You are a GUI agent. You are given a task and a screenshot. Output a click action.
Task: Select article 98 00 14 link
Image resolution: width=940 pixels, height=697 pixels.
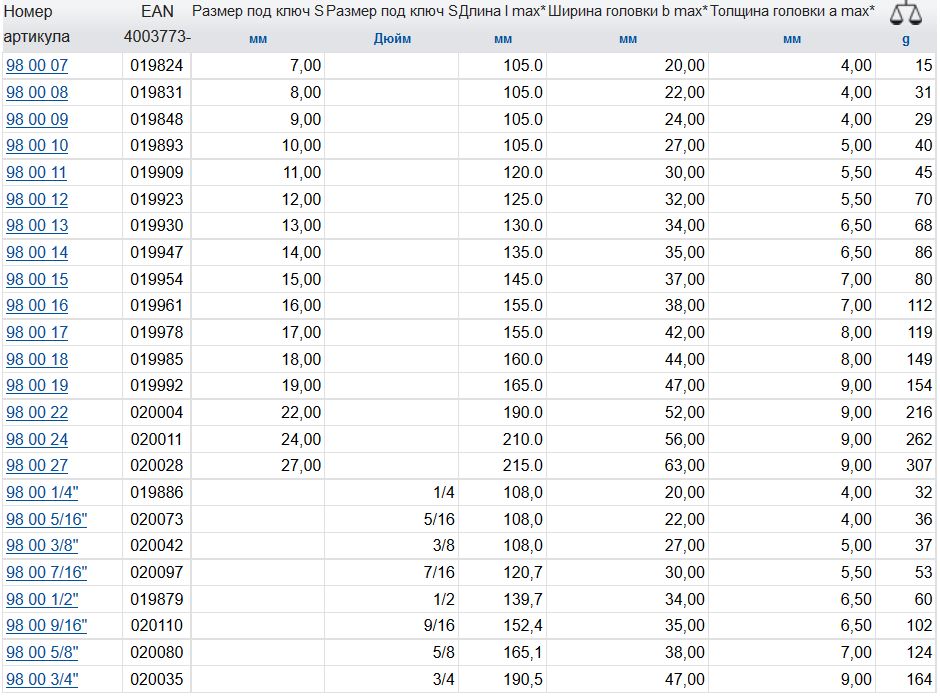click(x=37, y=253)
